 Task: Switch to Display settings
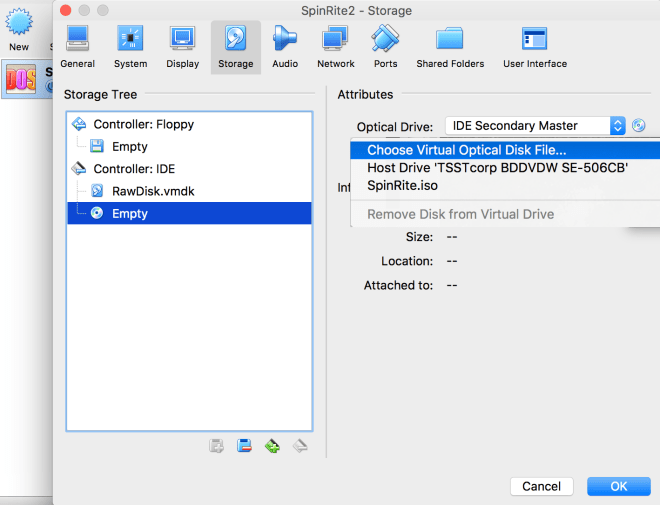coord(182,47)
